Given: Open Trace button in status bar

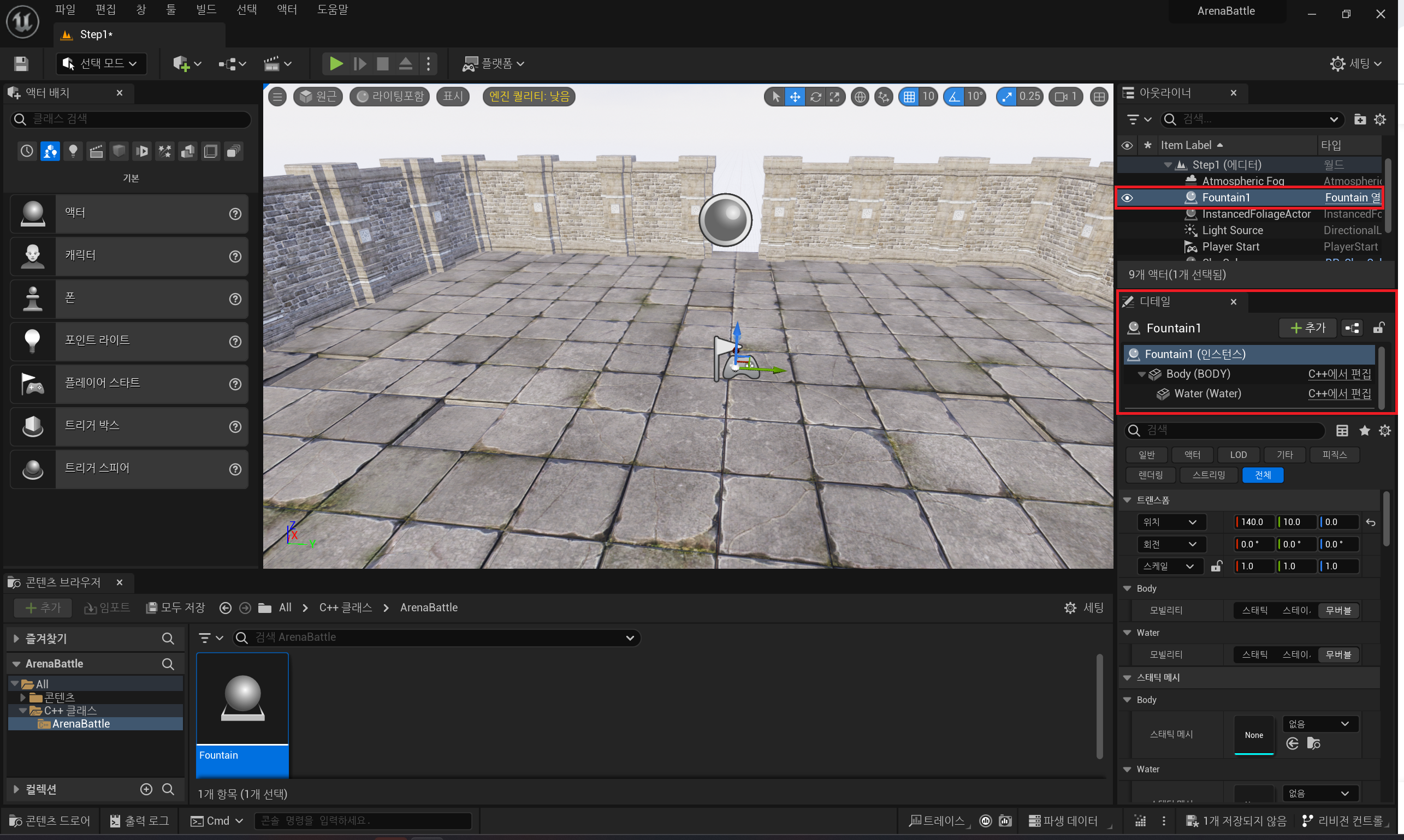Looking at the screenshot, I should click(938, 821).
